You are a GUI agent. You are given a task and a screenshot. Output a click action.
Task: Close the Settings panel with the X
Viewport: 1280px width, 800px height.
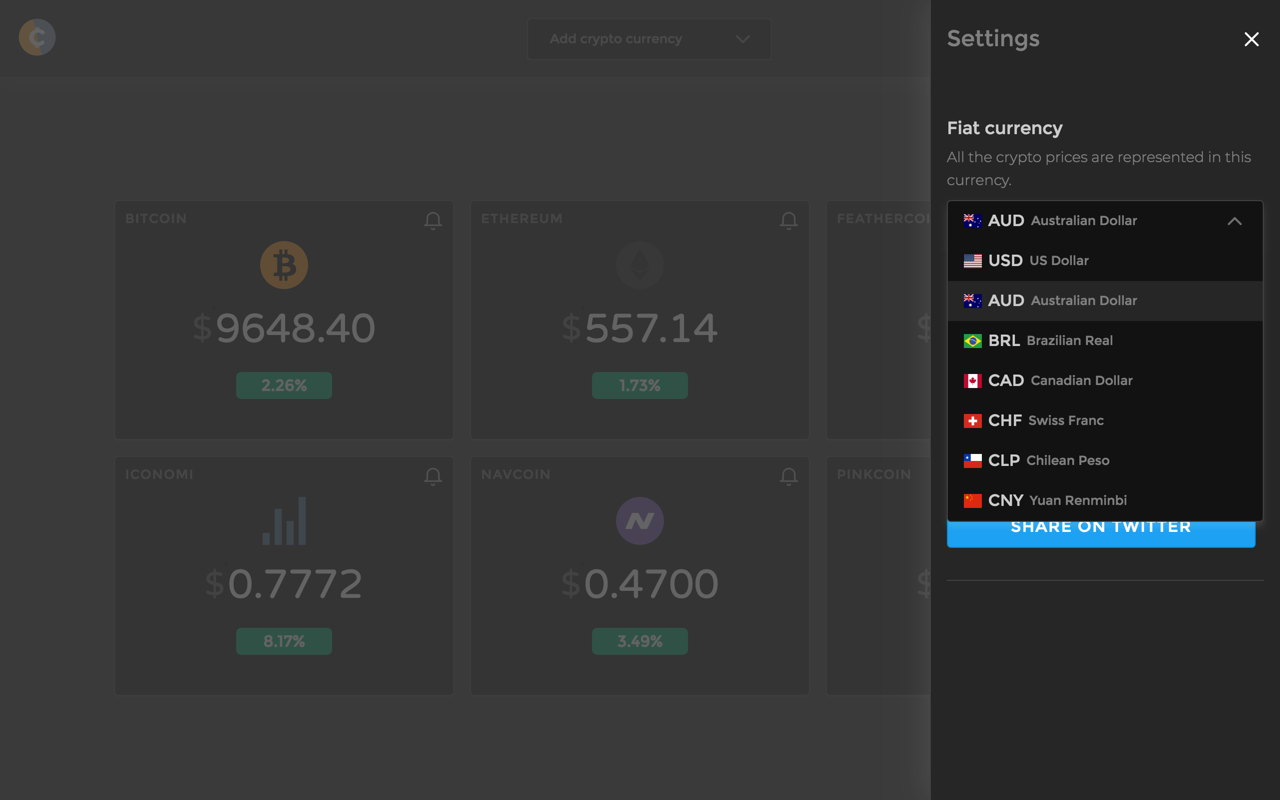pos(1251,39)
